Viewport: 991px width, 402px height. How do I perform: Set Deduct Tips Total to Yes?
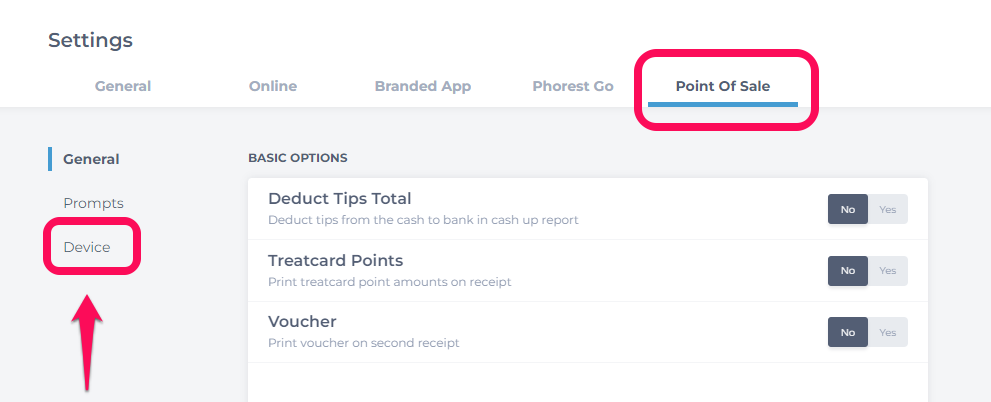(x=887, y=209)
